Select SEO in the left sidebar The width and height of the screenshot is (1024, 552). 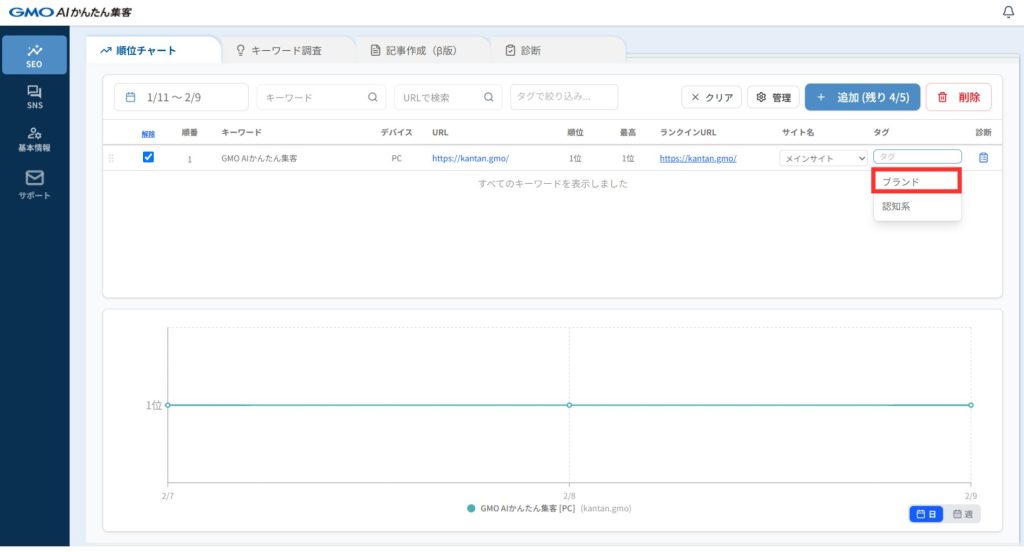(x=34, y=54)
